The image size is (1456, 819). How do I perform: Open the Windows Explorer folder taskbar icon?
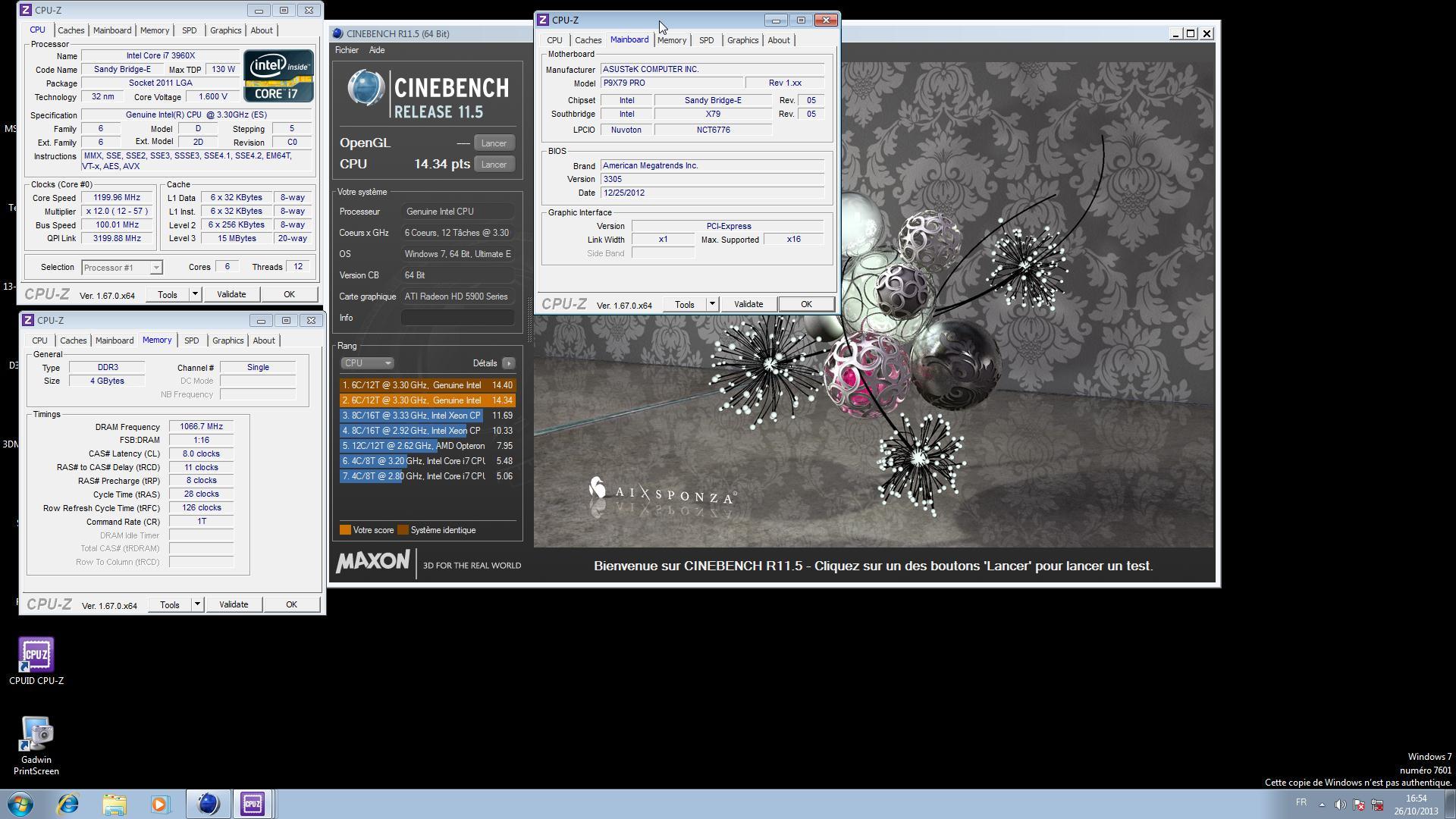pos(115,804)
